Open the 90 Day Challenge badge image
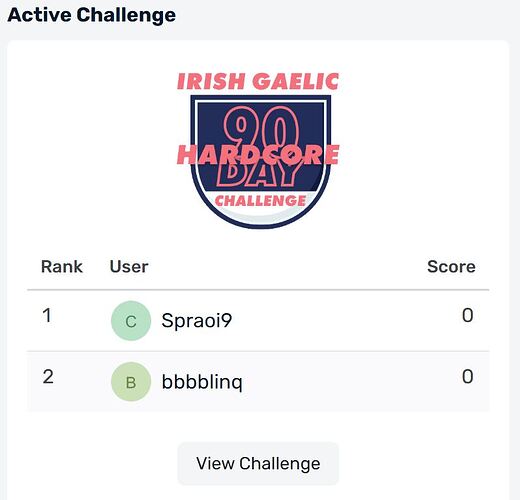 (x=258, y=151)
